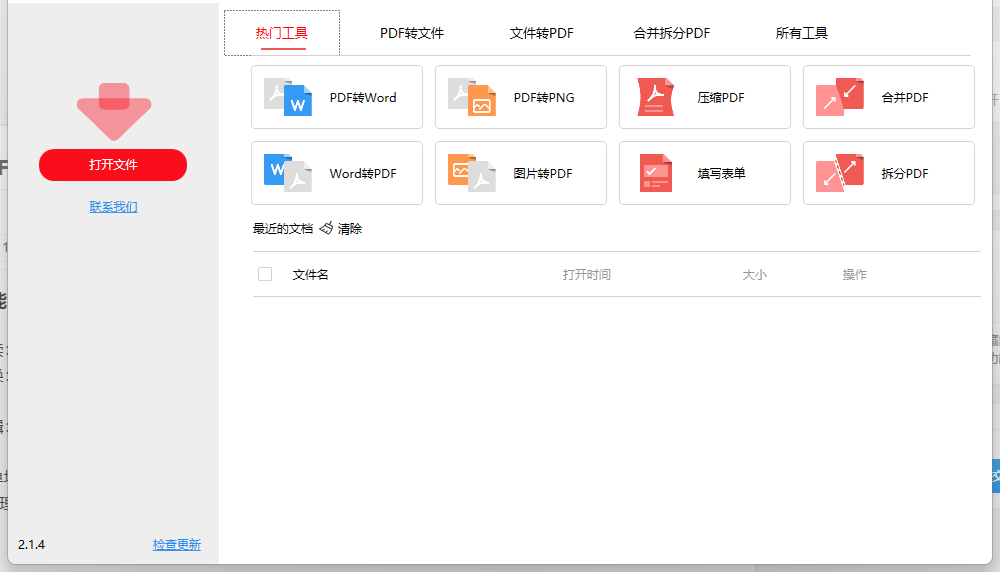Launch the 合并PDF merge tool icon
The height and width of the screenshot is (572, 1000).
tap(840, 97)
